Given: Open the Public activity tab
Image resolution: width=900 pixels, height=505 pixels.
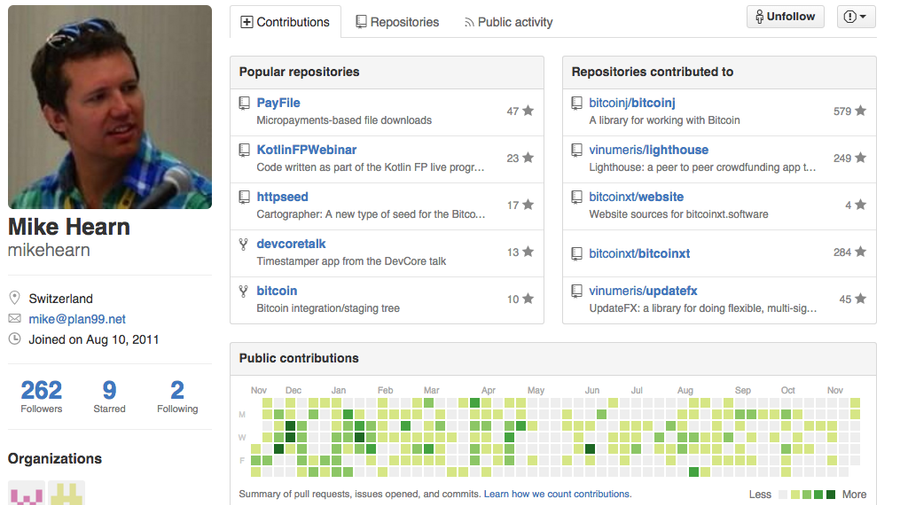Looking at the screenshot, I should click(x=507, y=22).
